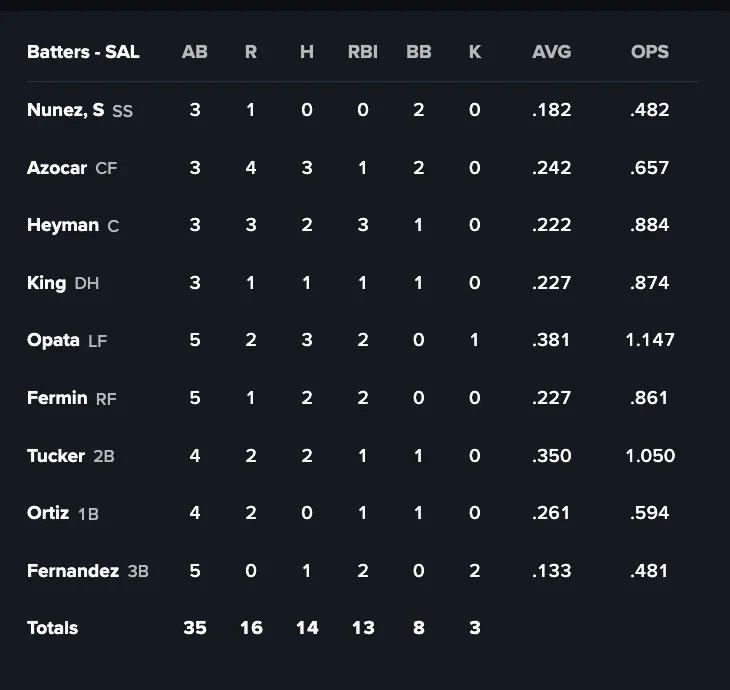The height and width of the screenshot is (690, 730).
Task: Click Opata's .381 batting average
Action: pos(551,340)
